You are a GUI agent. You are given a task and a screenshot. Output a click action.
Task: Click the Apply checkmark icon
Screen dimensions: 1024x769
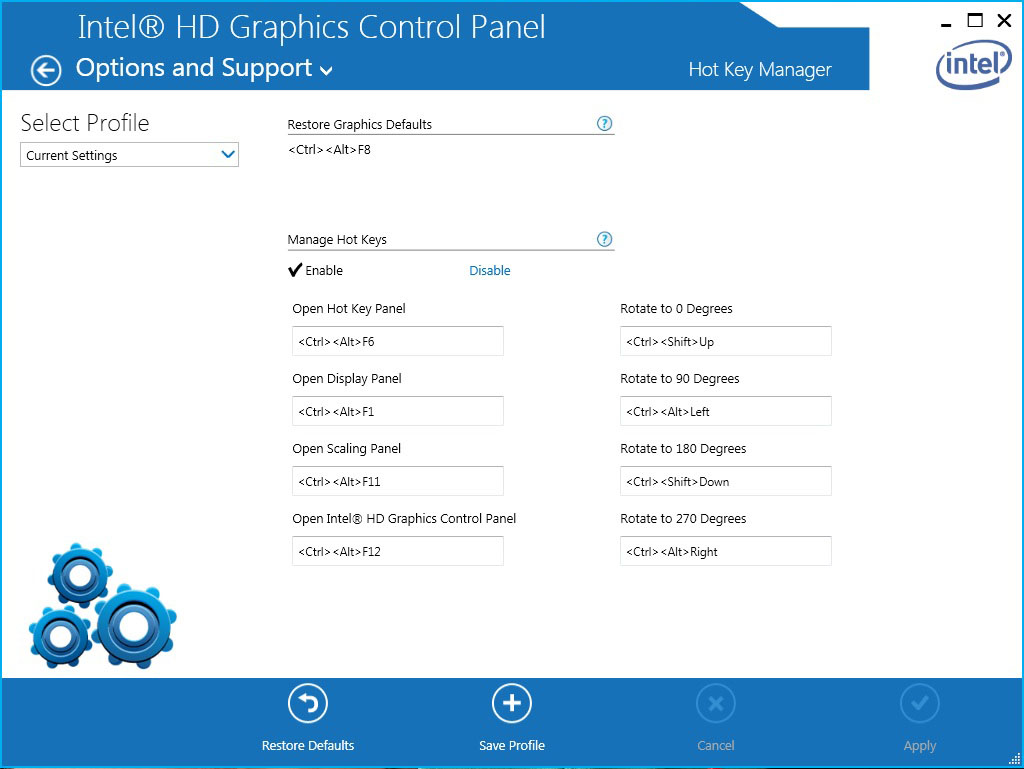point(920,704)
